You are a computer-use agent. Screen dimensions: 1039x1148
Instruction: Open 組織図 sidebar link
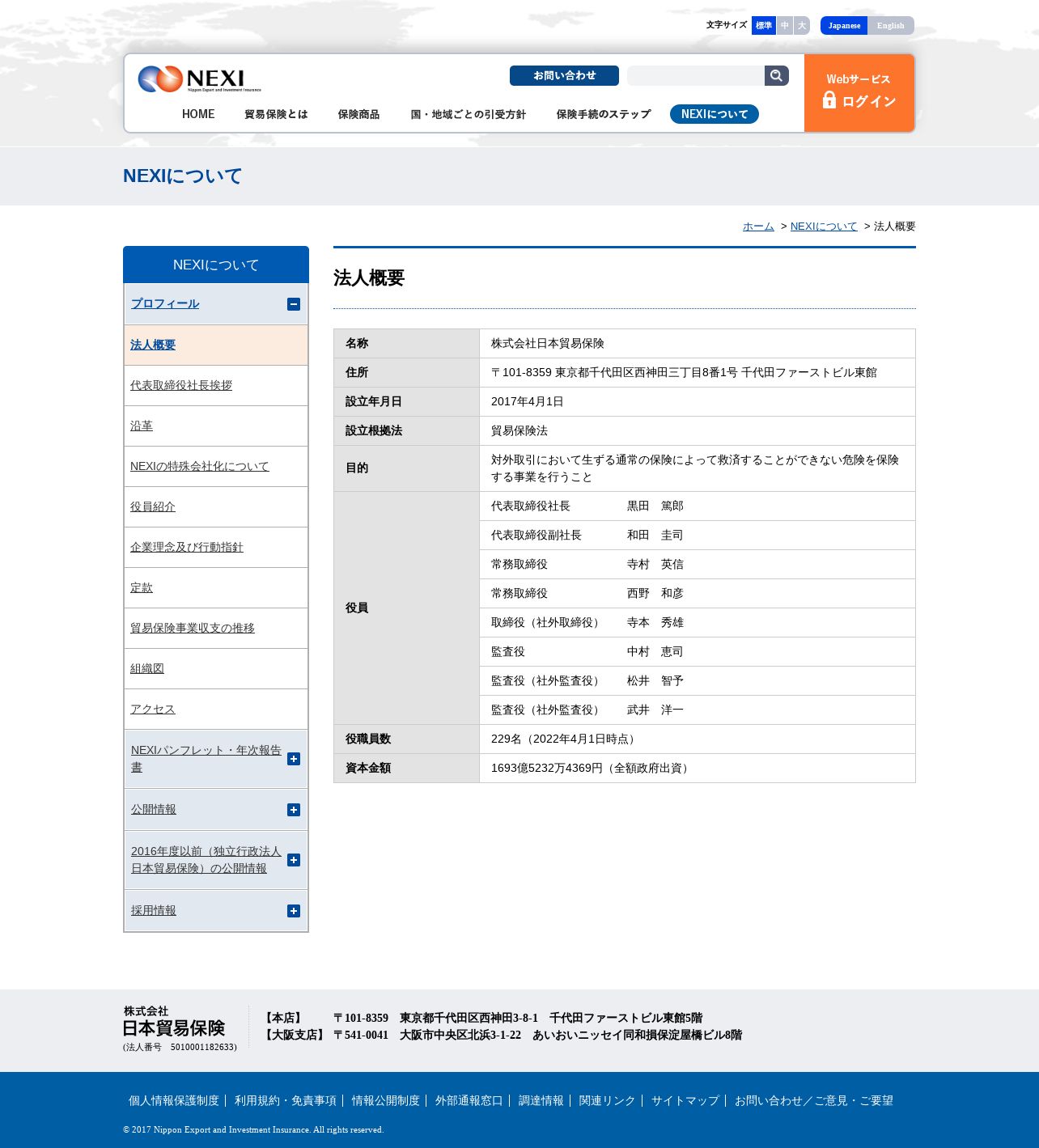tap(147, 668)
